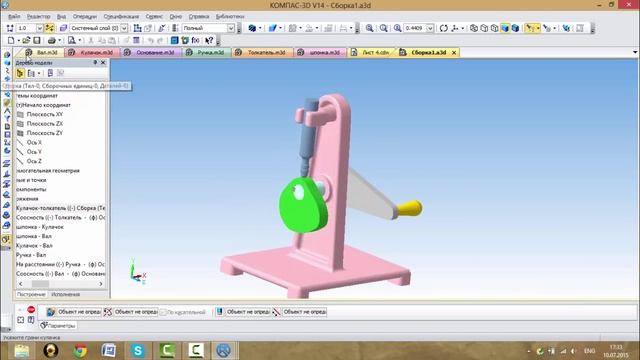Click the Zoom in magnifier icon
640x360 pixels.
pos(369,28)
